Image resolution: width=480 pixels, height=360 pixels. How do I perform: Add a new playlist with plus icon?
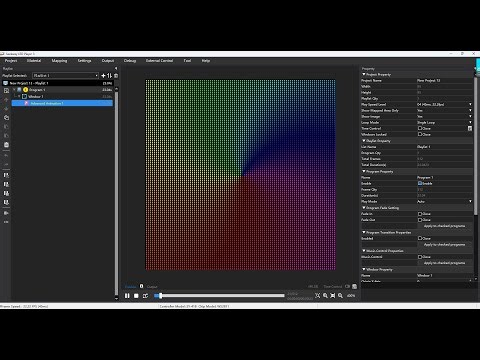(103, 76)
